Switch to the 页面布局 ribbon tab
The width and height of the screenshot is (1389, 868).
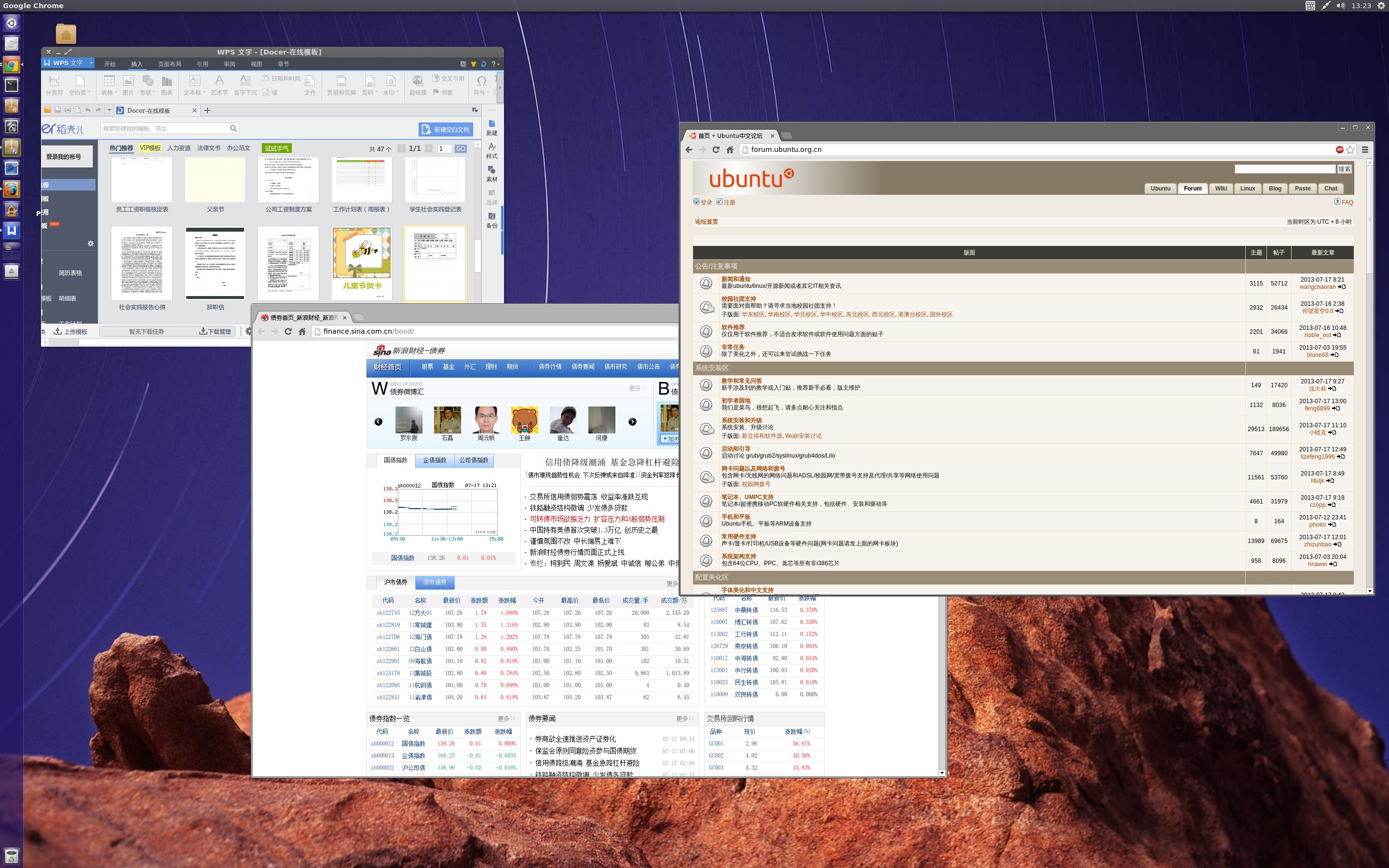point(169,64)
